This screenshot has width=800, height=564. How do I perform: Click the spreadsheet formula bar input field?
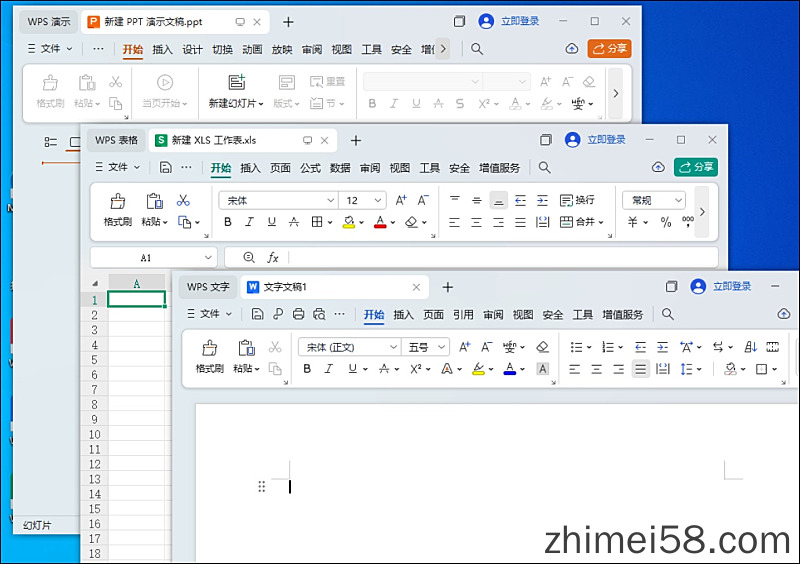click(500, 258)
